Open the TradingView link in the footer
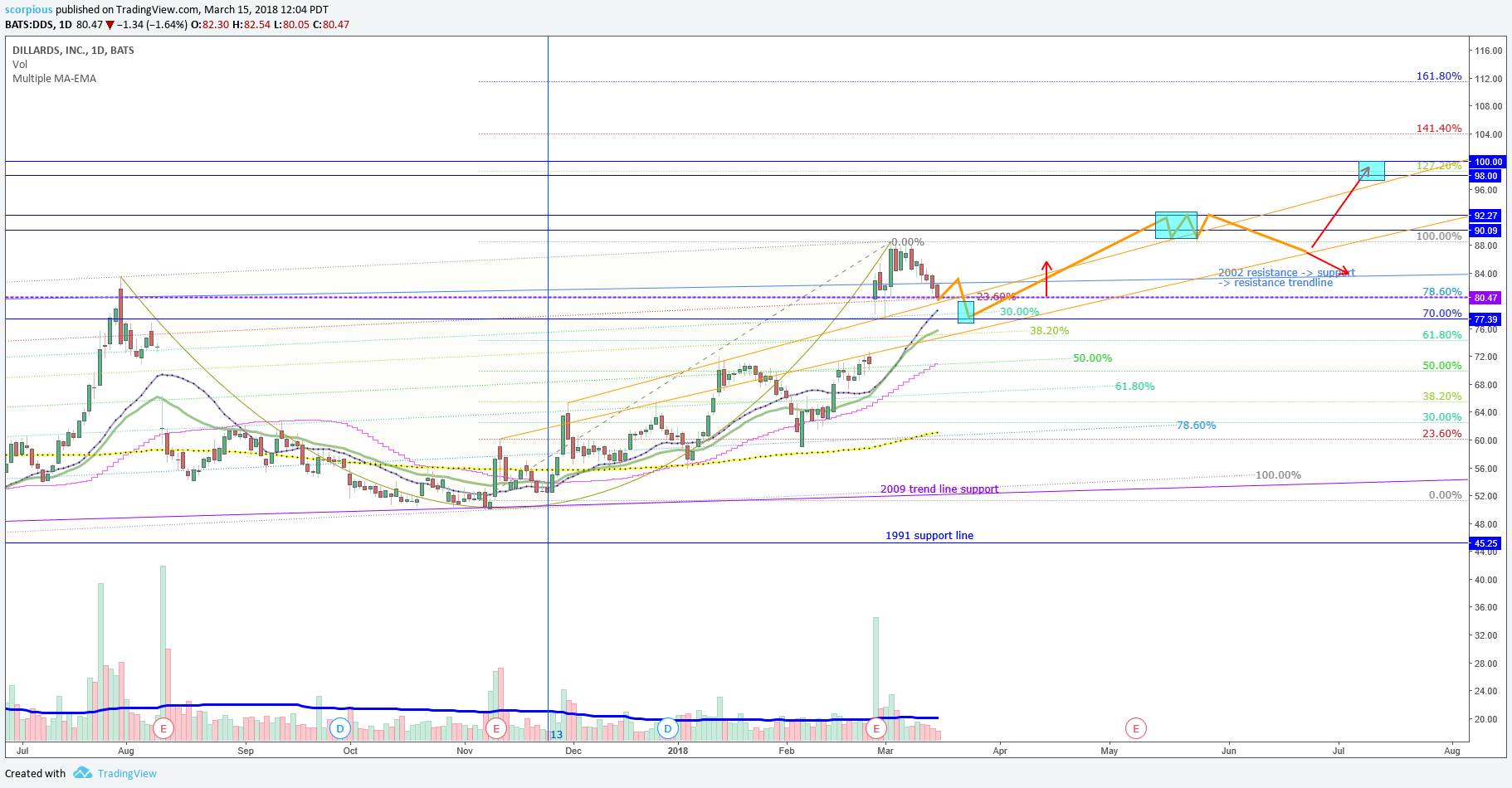 [x=127, y=773]
